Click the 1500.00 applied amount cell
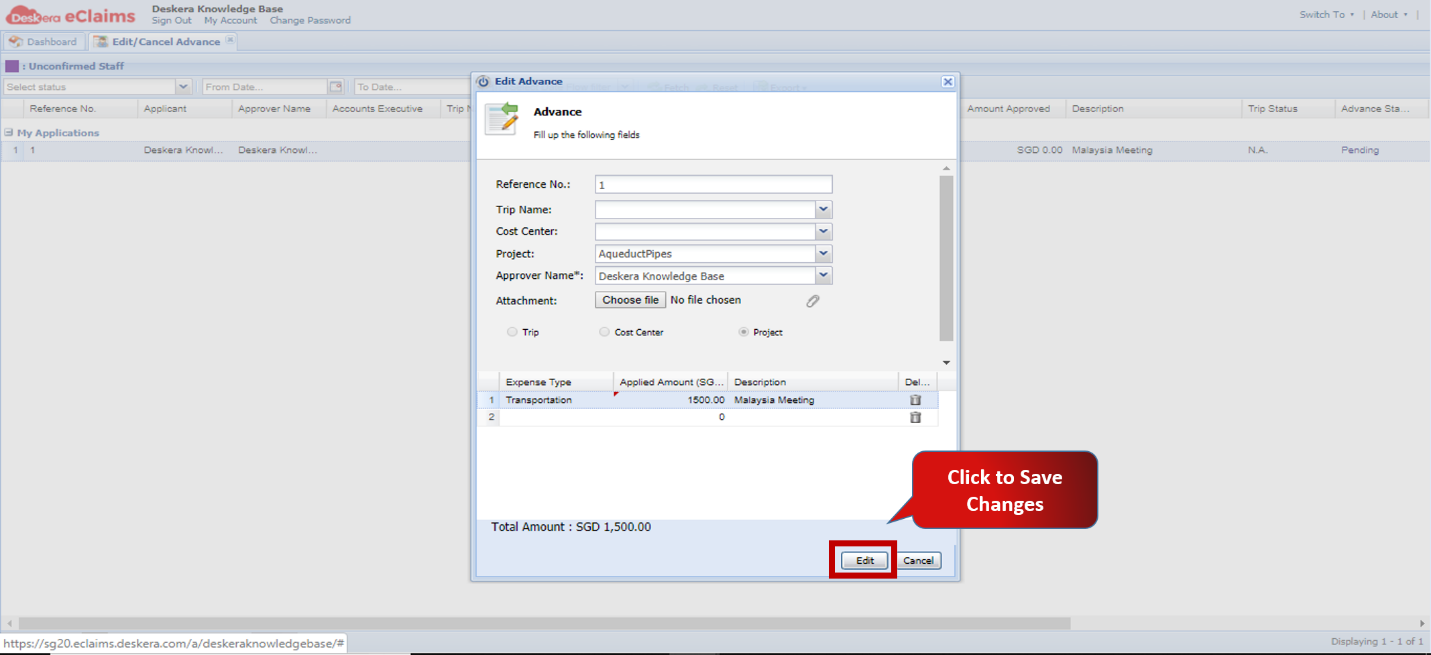Image resolution: width=1431 pixels, height=655 pixels. click(x=671, y=400)
